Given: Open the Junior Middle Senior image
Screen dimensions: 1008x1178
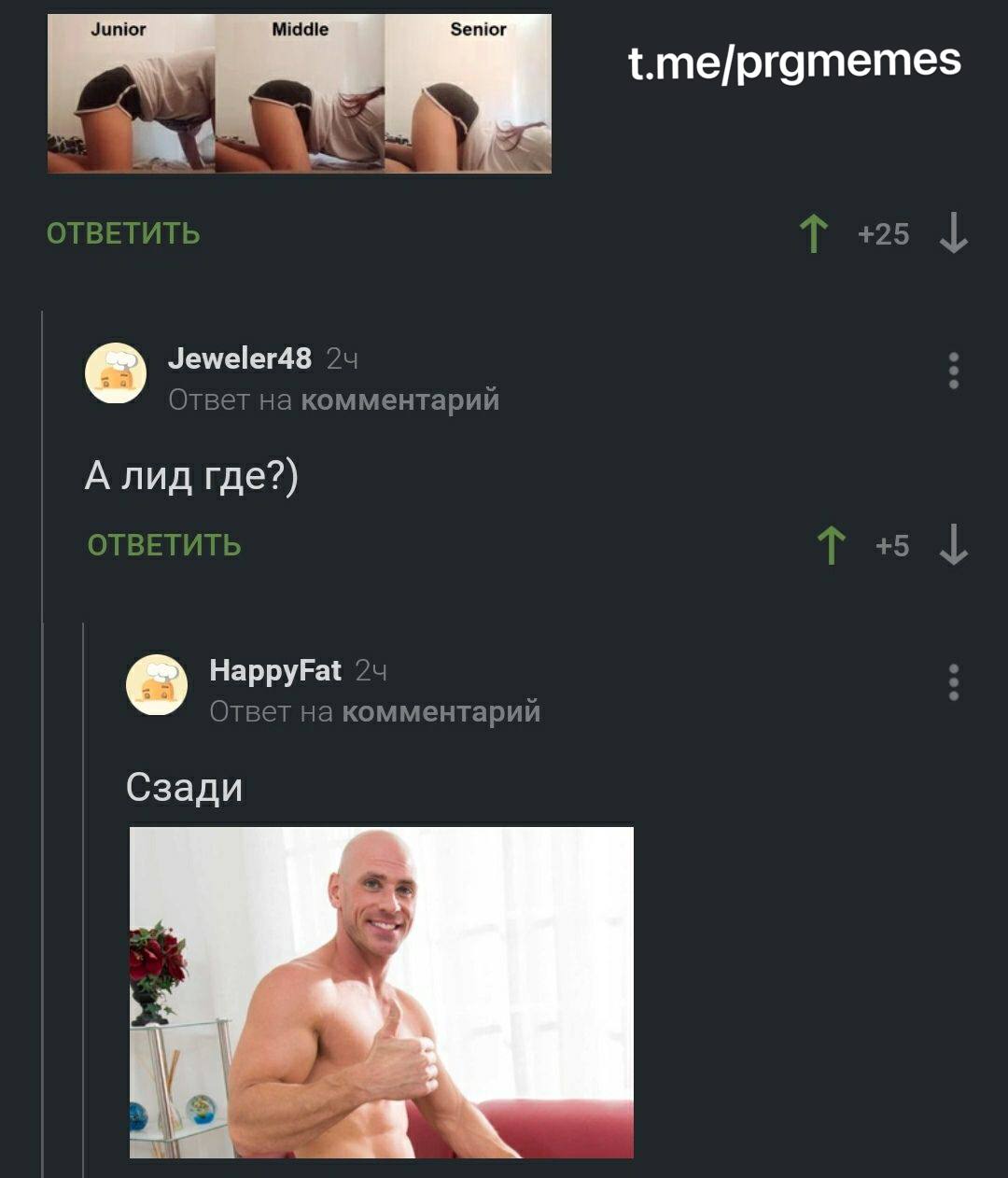Looking at the screenshot, I should (x=300, y=93).
